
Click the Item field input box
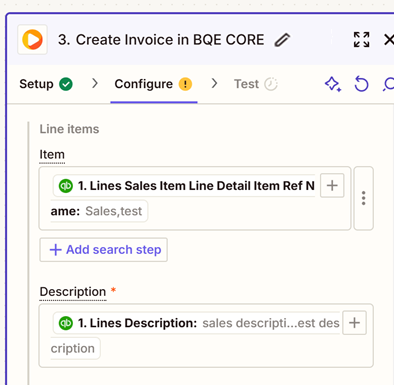(195, 198)
